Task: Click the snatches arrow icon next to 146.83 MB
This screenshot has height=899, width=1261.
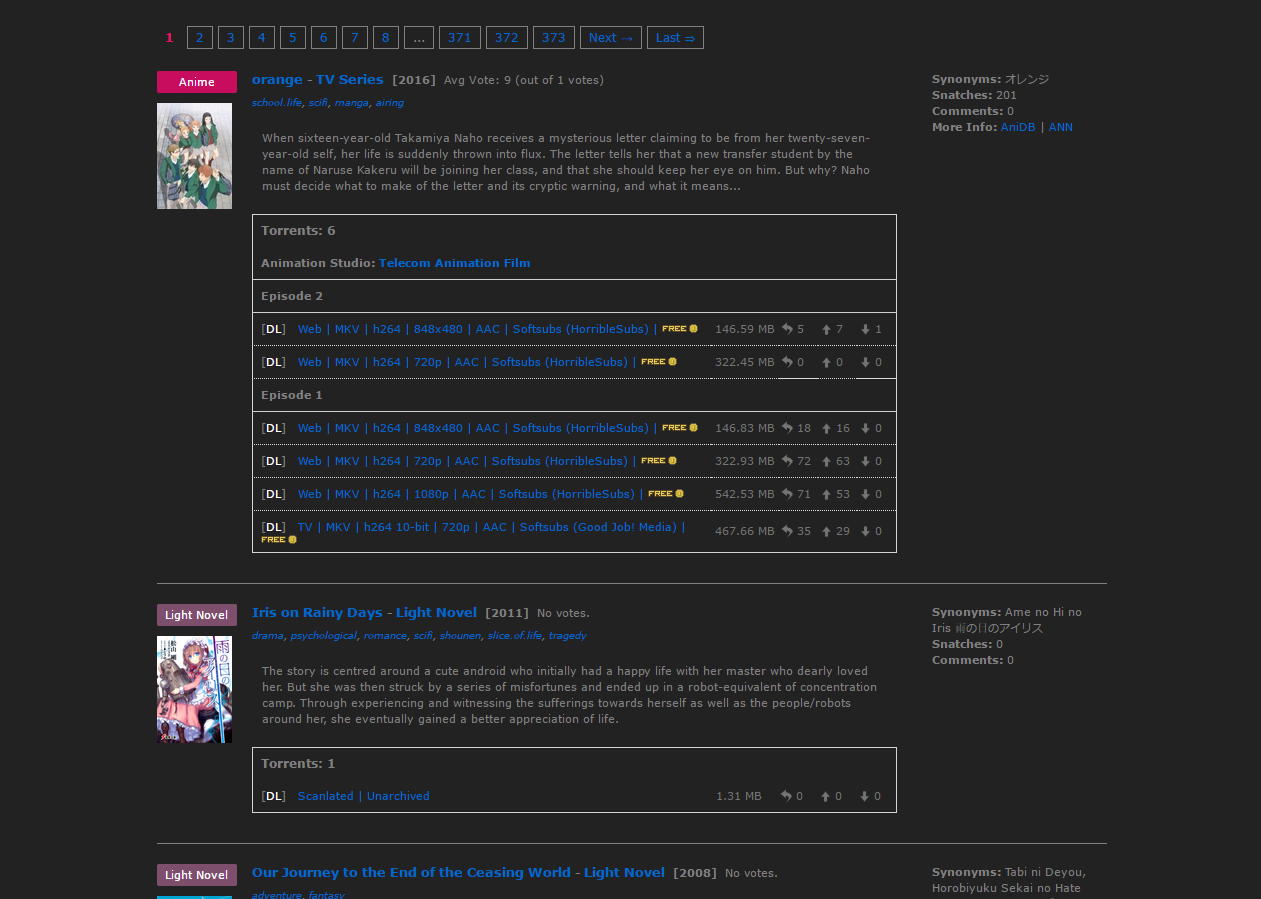Action: pyautogui.click(x=789, y=428)
